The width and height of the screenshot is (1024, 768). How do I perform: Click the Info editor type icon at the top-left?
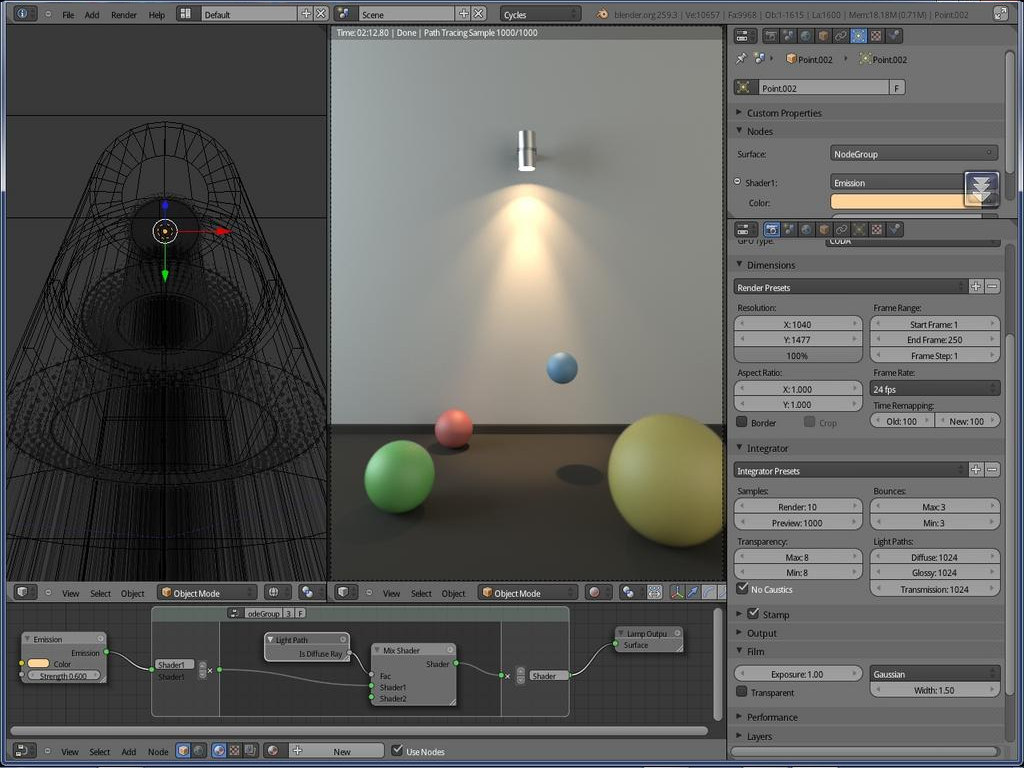tap(22, 14)
